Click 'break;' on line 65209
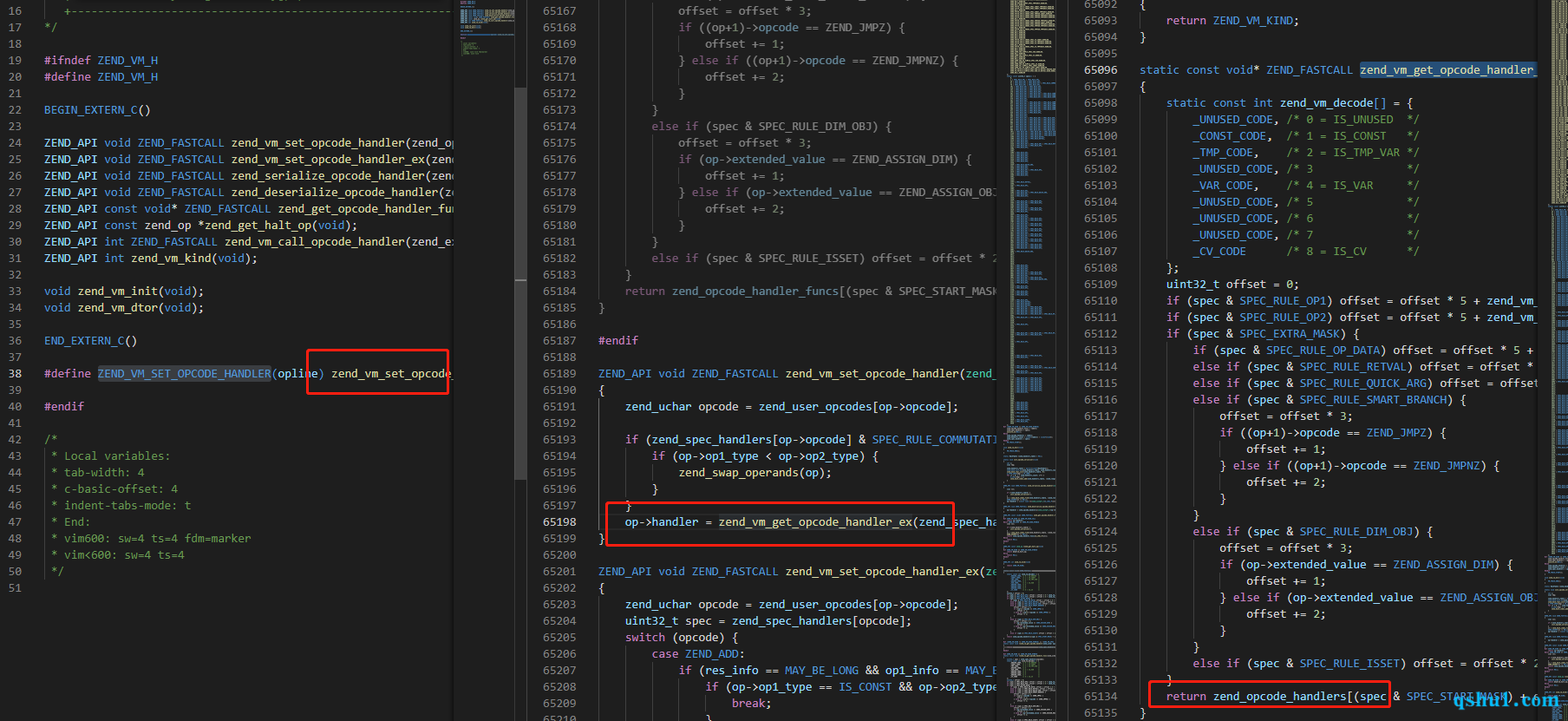 752,704
